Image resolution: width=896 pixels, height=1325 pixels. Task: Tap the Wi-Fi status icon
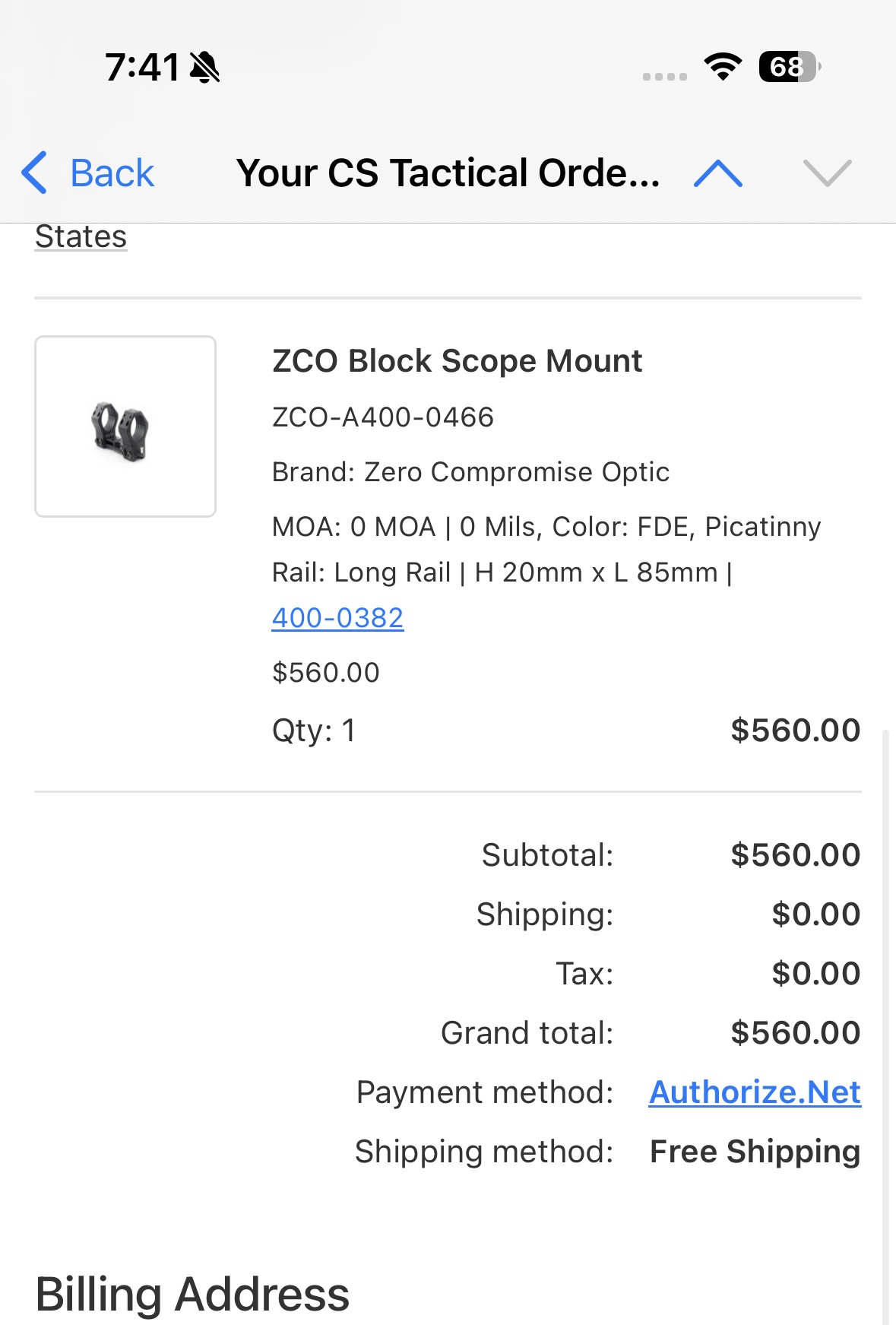point(723,67)
